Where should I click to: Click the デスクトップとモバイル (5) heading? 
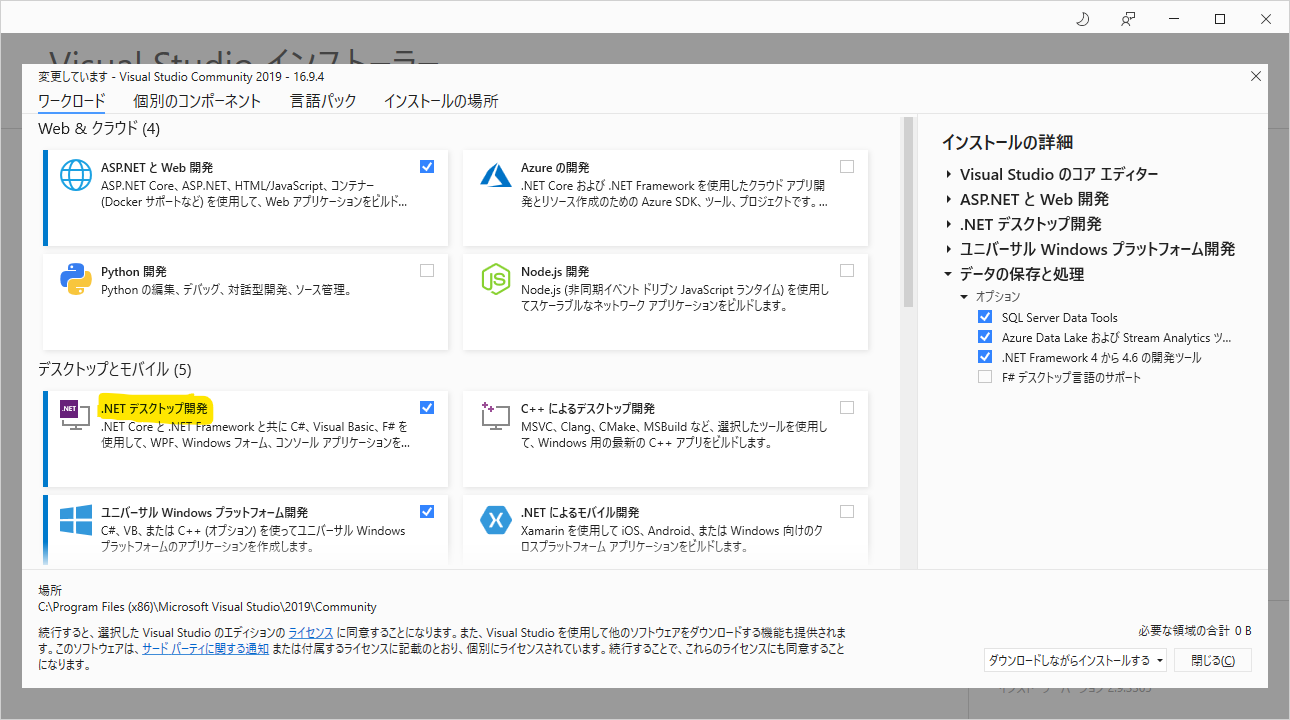point(114,369)
